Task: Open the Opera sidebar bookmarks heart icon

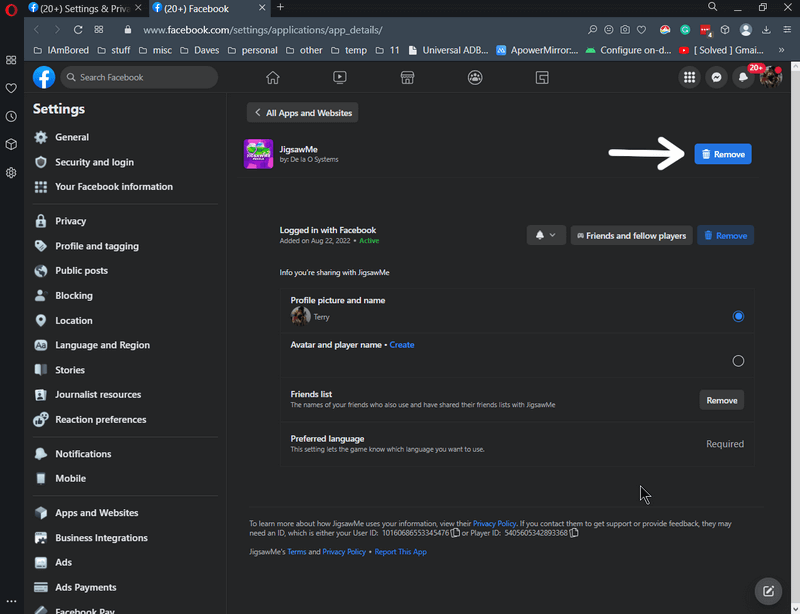Action: (x=11, y=88)
